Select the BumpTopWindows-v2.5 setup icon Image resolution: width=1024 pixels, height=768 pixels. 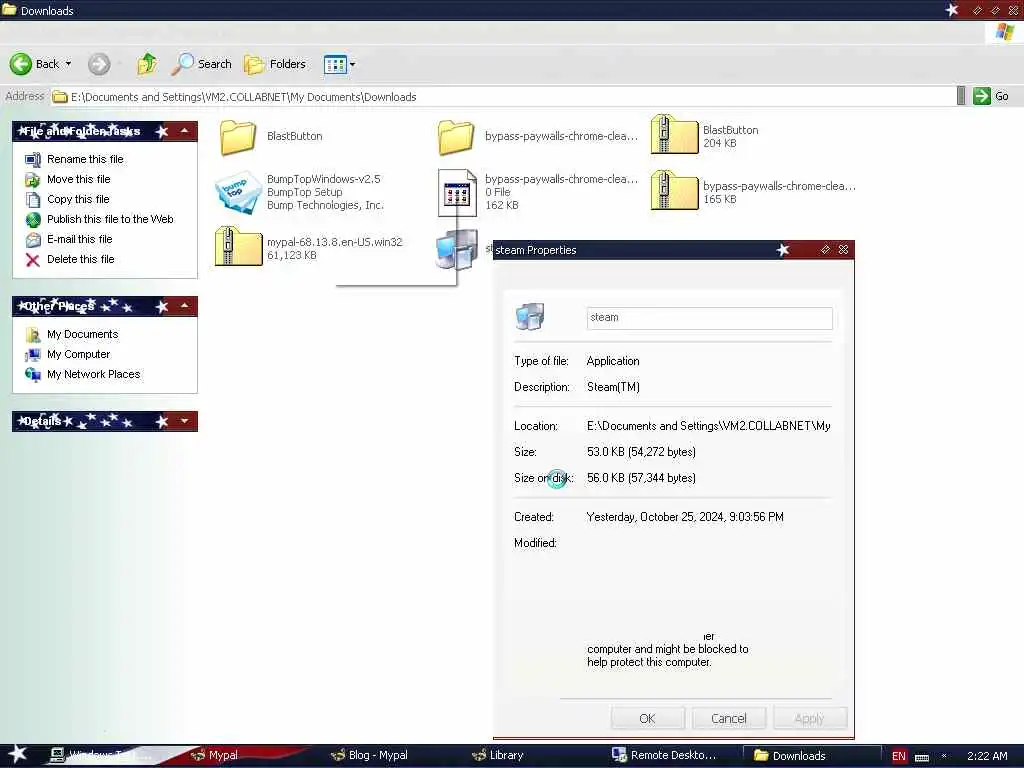pyautogui.click(x=238, y=192)
